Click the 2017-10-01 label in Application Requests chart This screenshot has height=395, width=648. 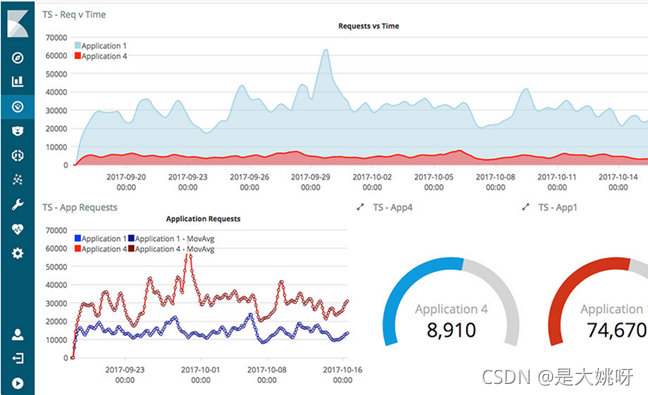click(x=200, y=375)
